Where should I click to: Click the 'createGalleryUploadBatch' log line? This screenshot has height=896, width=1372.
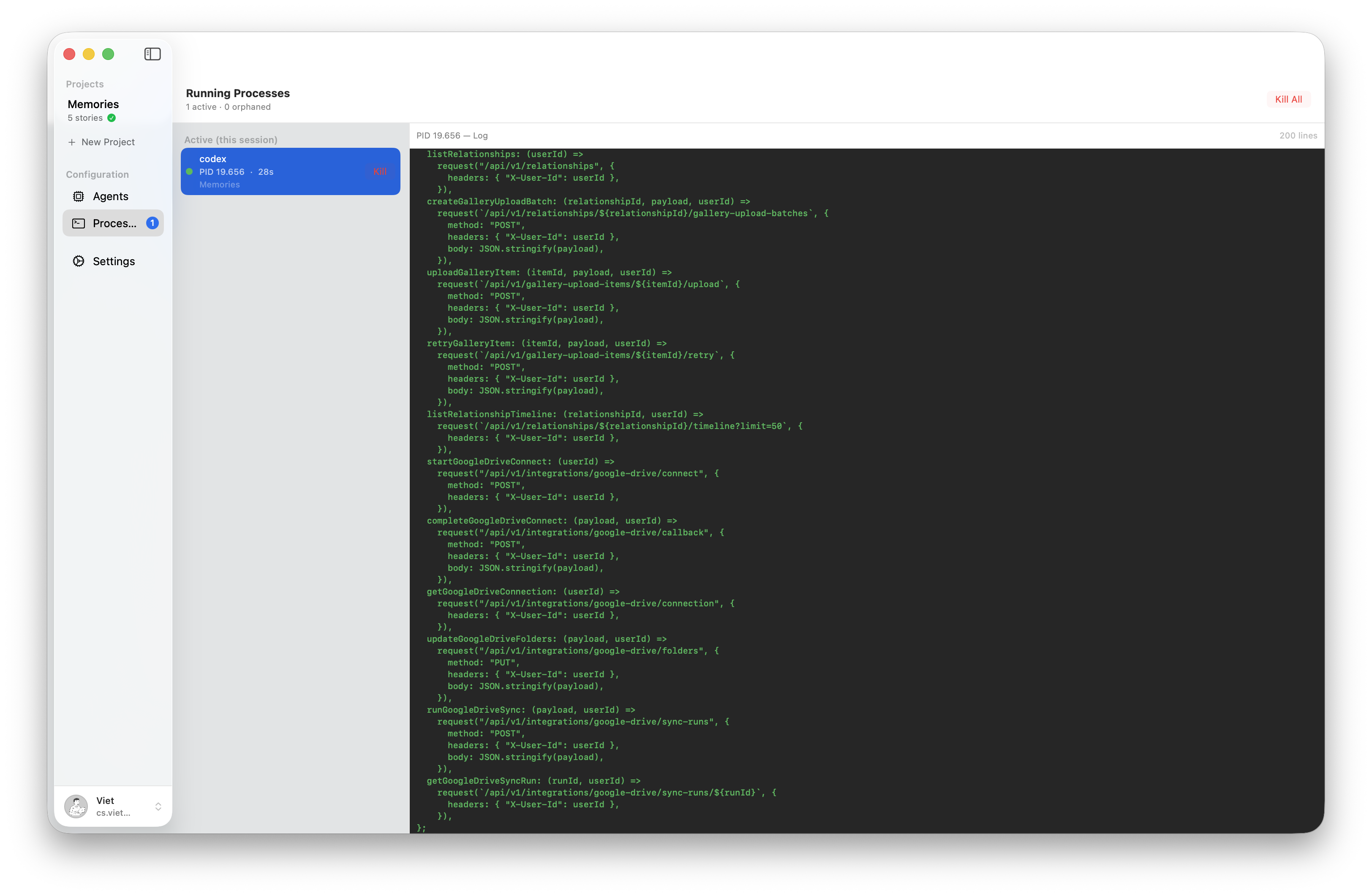tap(588, 202)
